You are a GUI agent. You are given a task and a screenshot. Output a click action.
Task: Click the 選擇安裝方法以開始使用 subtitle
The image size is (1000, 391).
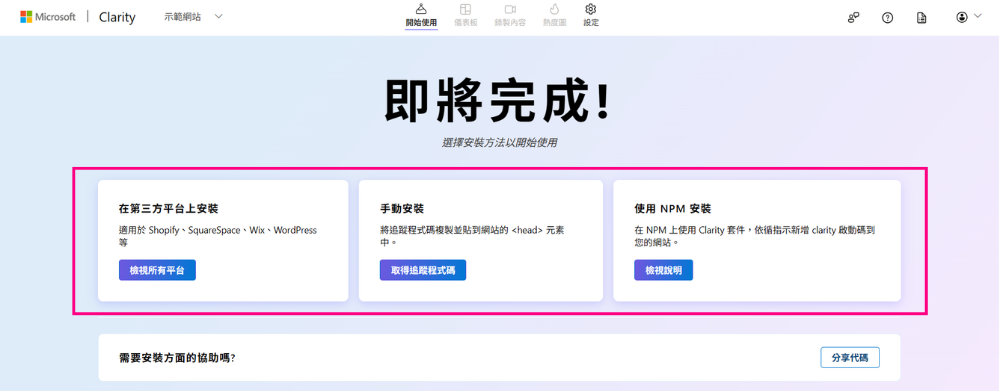point(499,144)
